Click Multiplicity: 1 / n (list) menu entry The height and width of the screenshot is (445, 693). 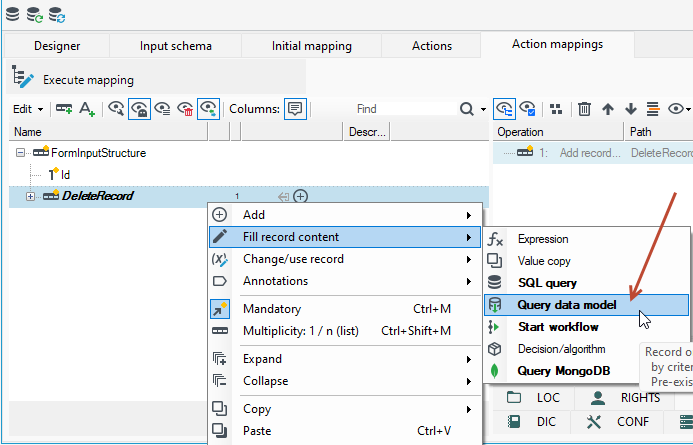point(345,331)
